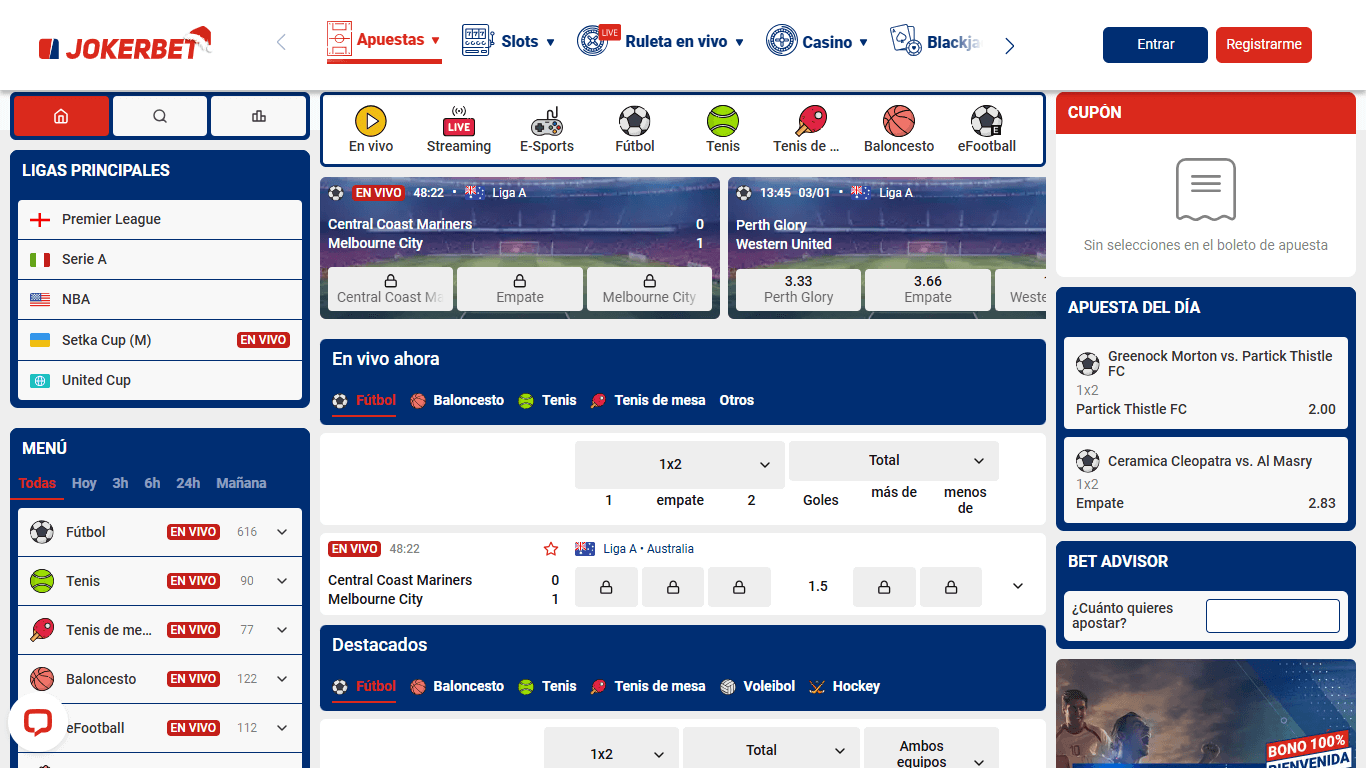Open United Cup league
Screen dimensions: 1366x768
coord(160,380)
